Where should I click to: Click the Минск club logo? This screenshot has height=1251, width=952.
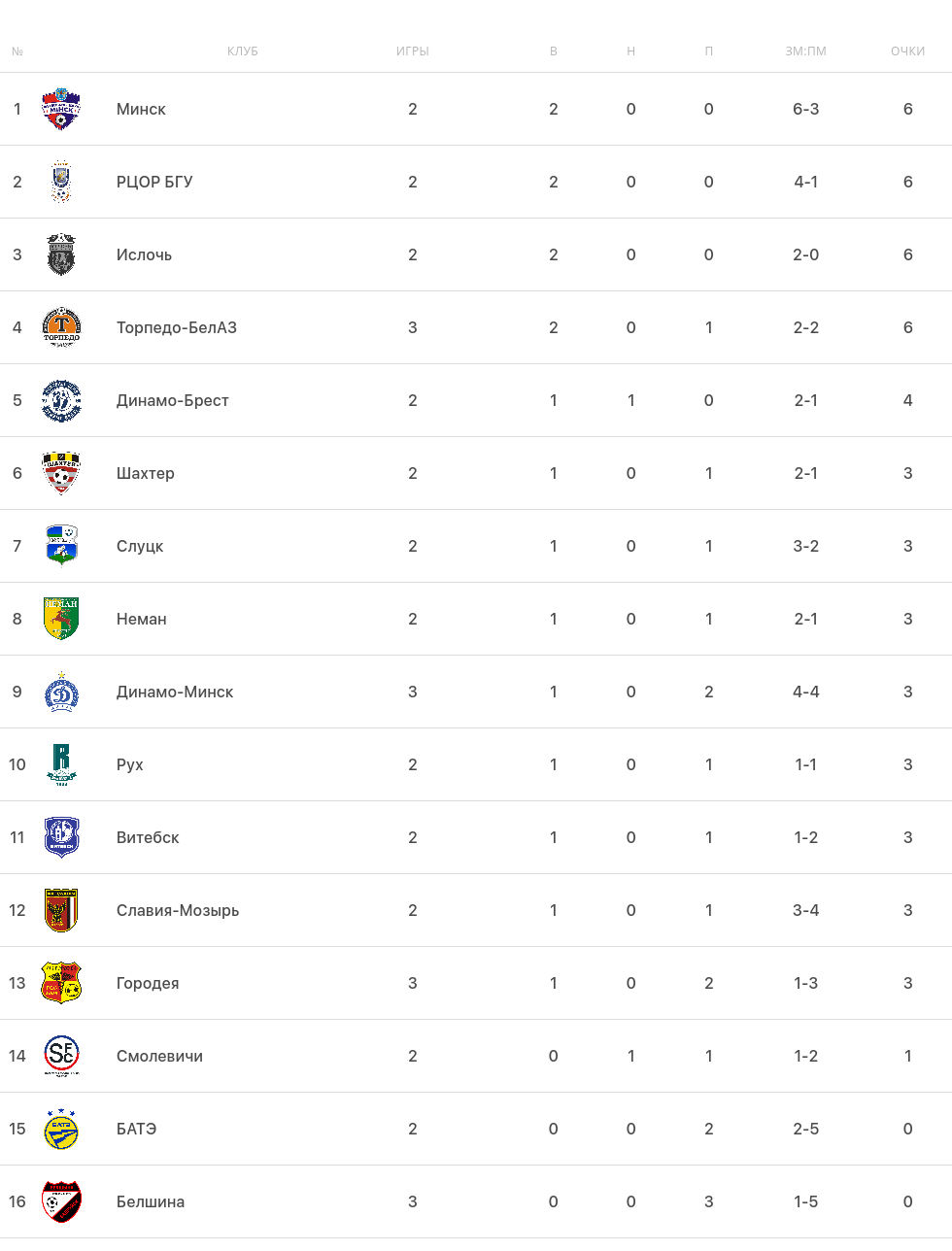point(61,109)
